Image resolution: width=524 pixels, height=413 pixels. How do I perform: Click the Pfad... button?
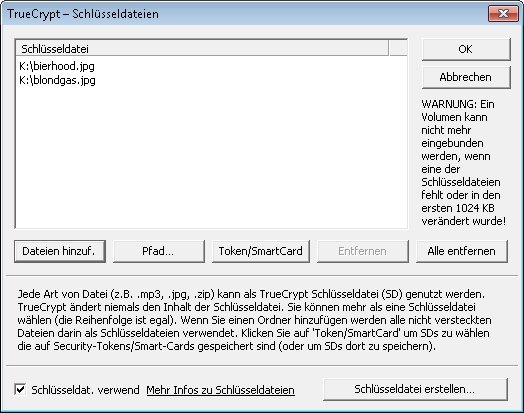click(159, 251)
